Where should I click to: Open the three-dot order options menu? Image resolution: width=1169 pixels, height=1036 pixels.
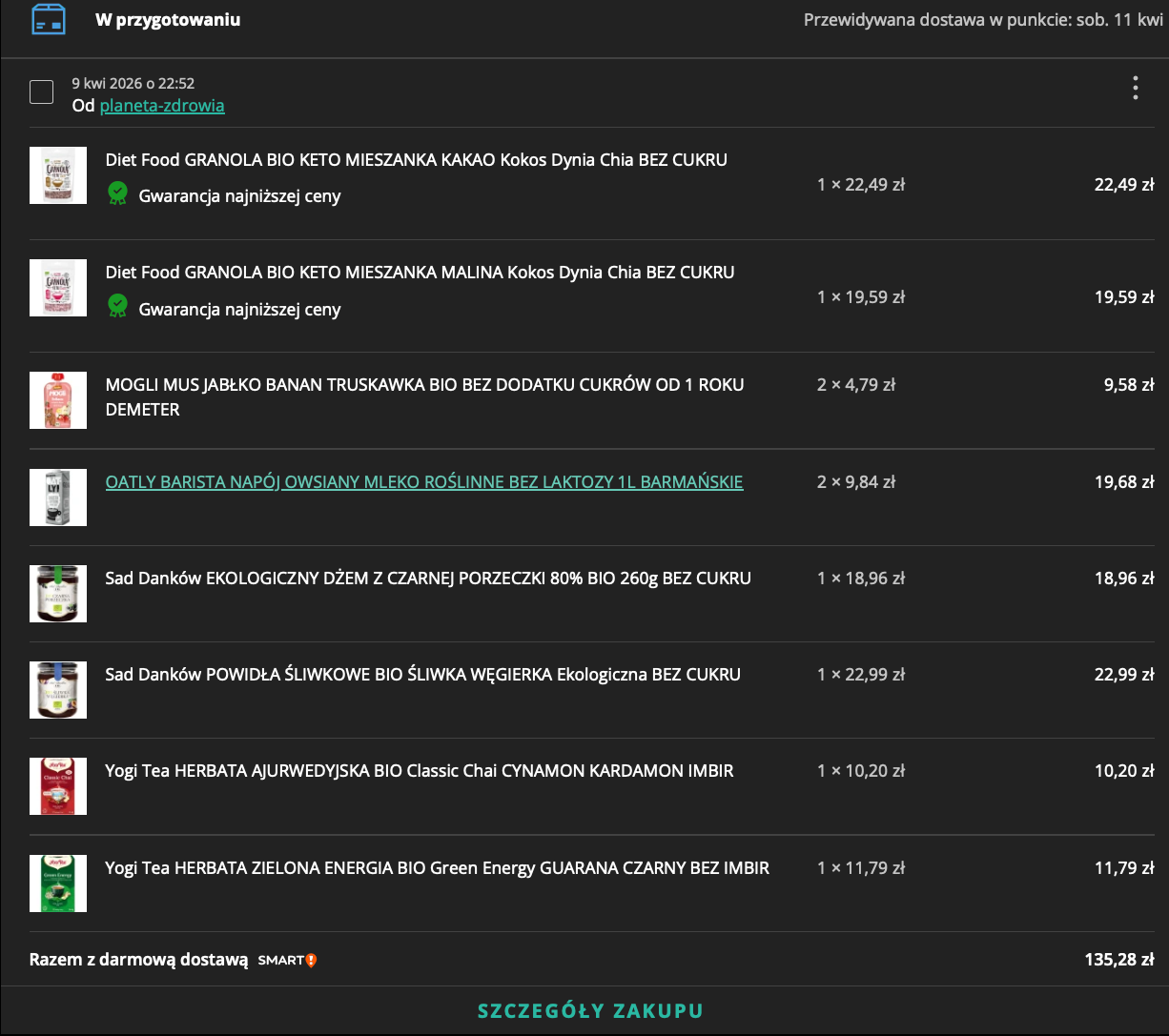[1135, 88]
